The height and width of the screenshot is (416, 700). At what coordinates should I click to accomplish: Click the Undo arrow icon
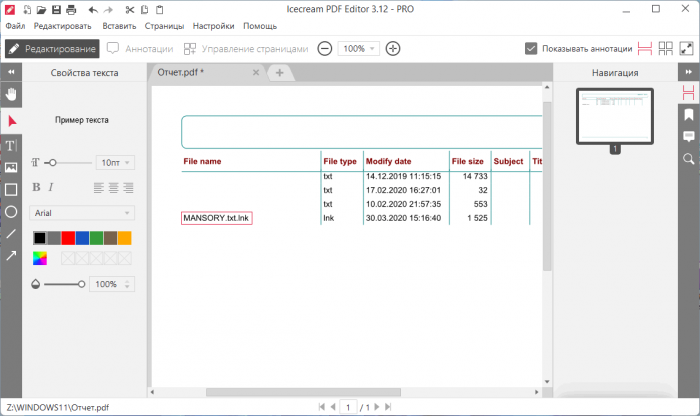tap(92, 9)
